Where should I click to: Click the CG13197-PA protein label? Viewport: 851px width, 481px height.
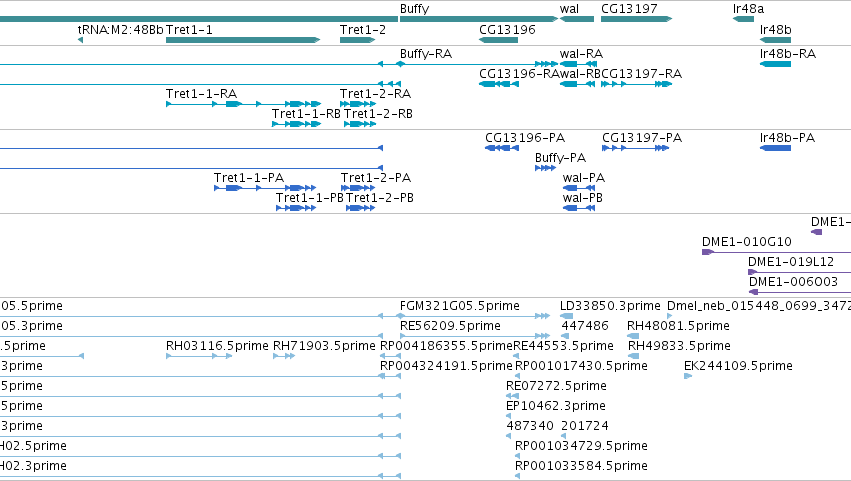tap(642, 138)
